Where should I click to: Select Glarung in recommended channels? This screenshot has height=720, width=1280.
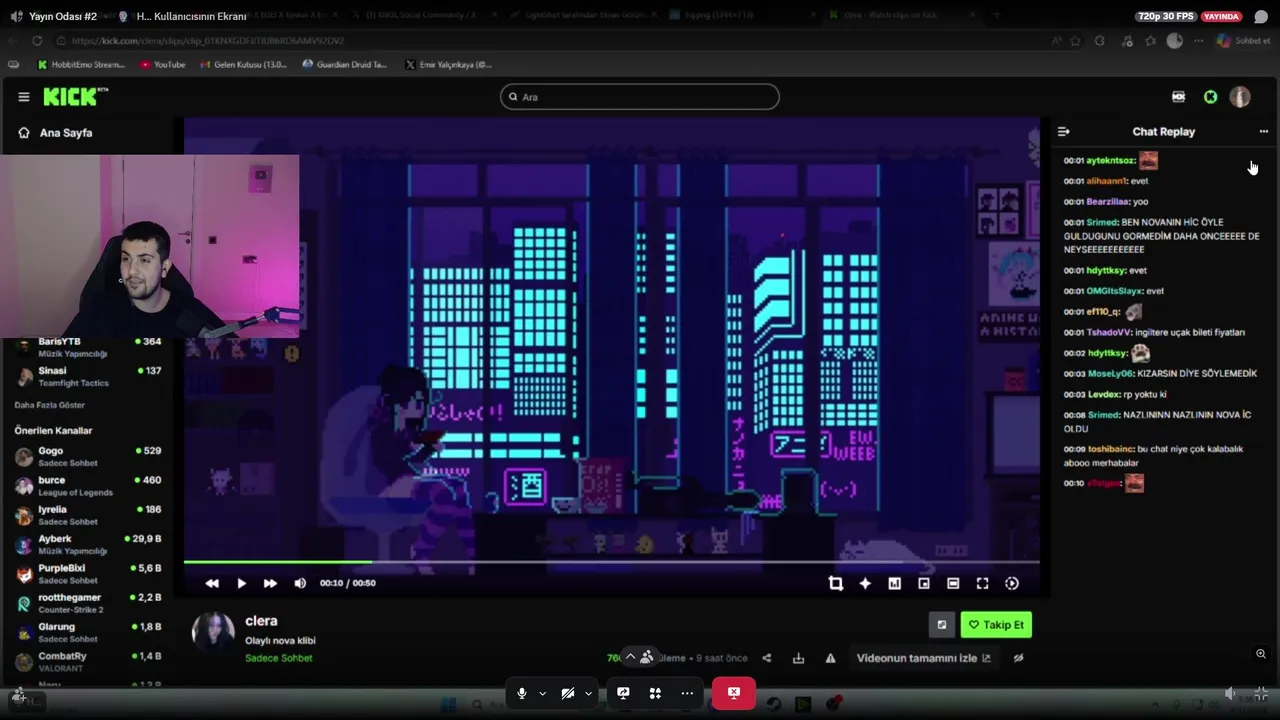(x=88, y=632)
